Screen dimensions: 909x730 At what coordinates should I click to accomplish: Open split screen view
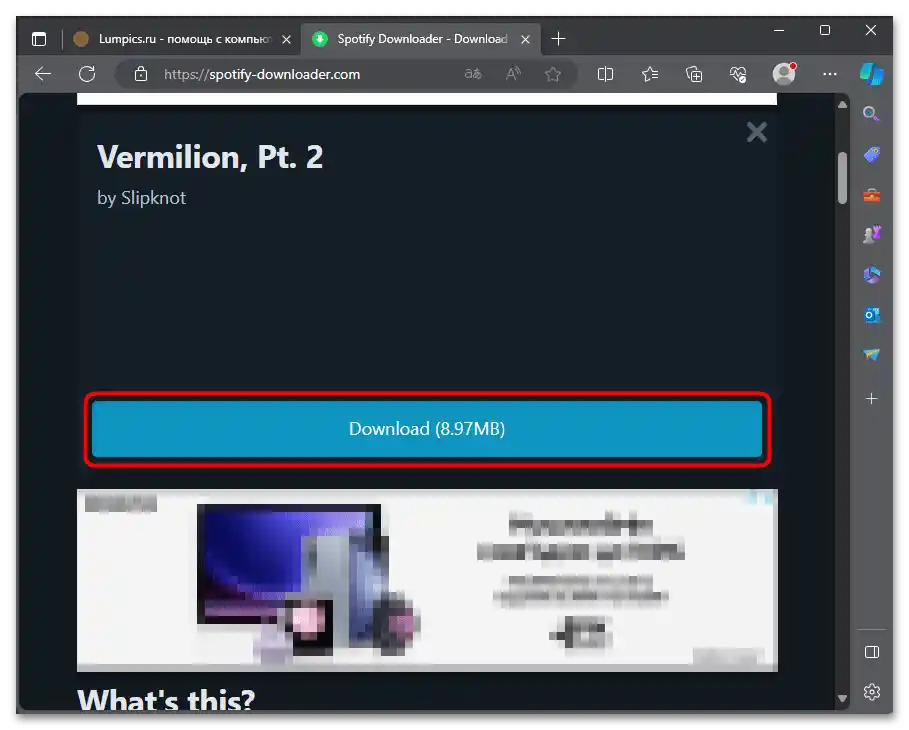click(605, 74)
